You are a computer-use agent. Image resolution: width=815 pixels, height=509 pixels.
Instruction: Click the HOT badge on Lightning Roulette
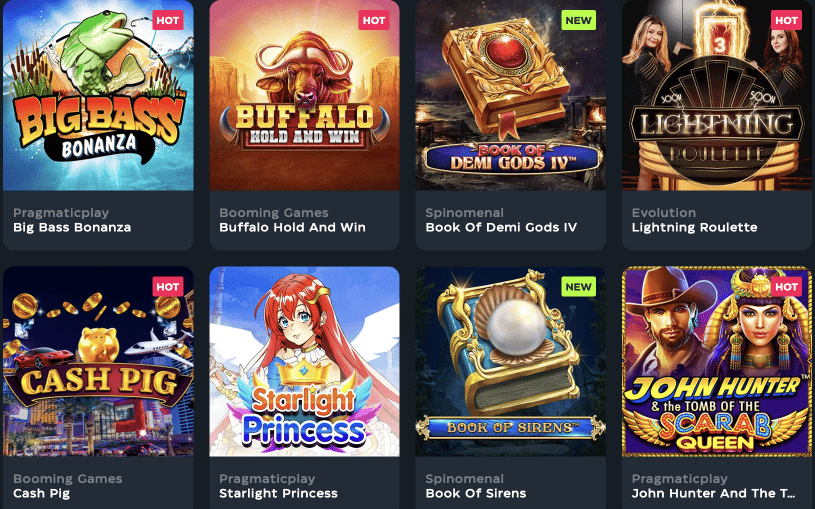[x=786, y=20]
